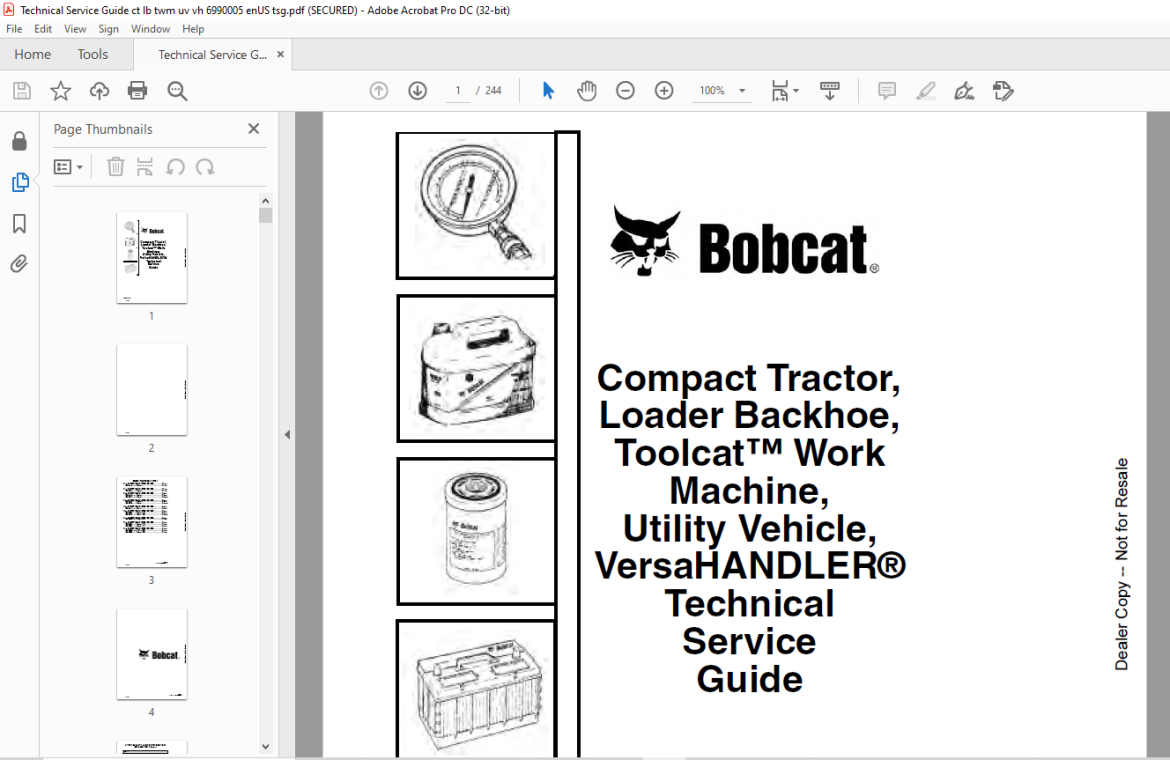Select page 4 thumbnail
Image resolution: width=1170 pixels, height=760 pixels.
tap(151, 654)
